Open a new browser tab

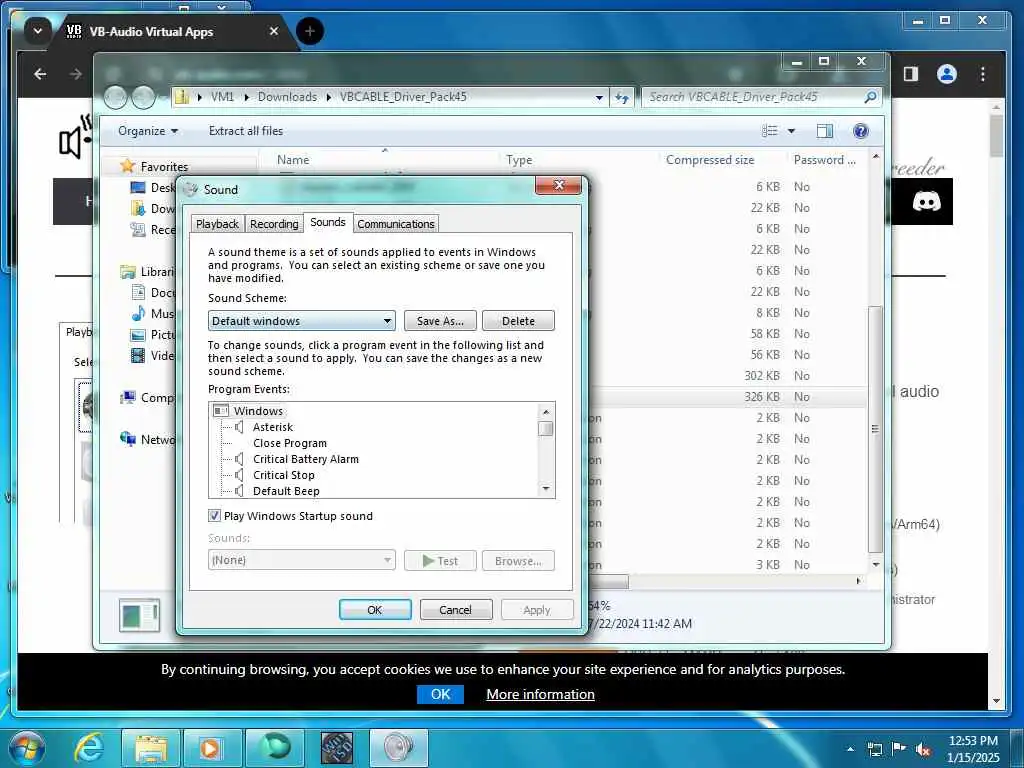click(x=310, y=31)
